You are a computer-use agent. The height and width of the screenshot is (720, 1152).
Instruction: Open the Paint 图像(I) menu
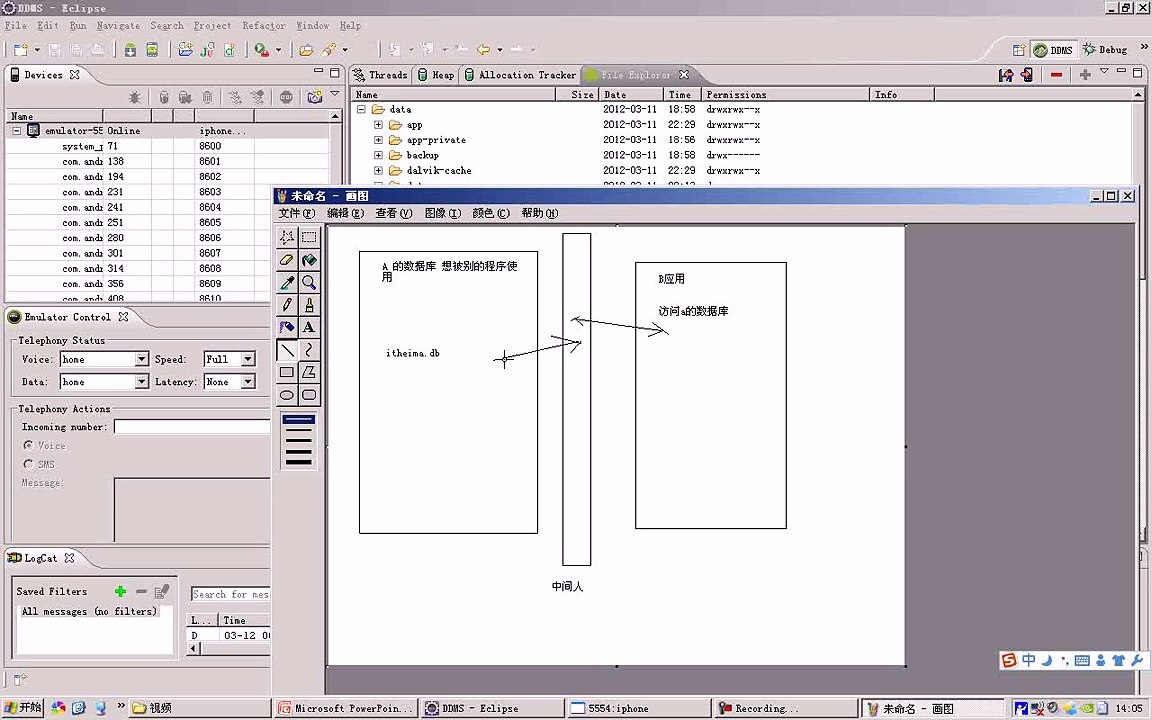coord(443,213)
